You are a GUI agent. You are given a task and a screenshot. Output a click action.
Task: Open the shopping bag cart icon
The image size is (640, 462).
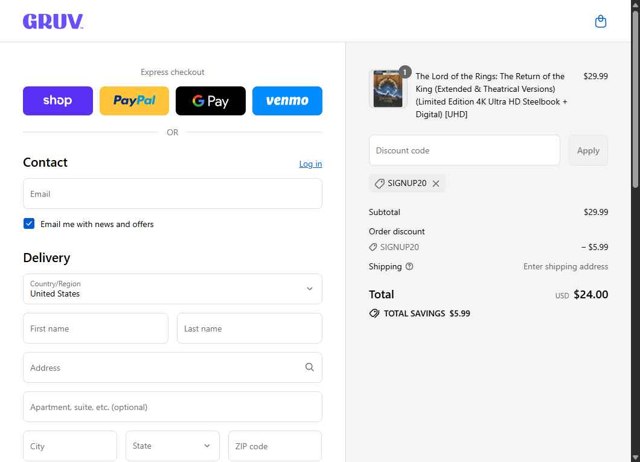pos(600,21)
